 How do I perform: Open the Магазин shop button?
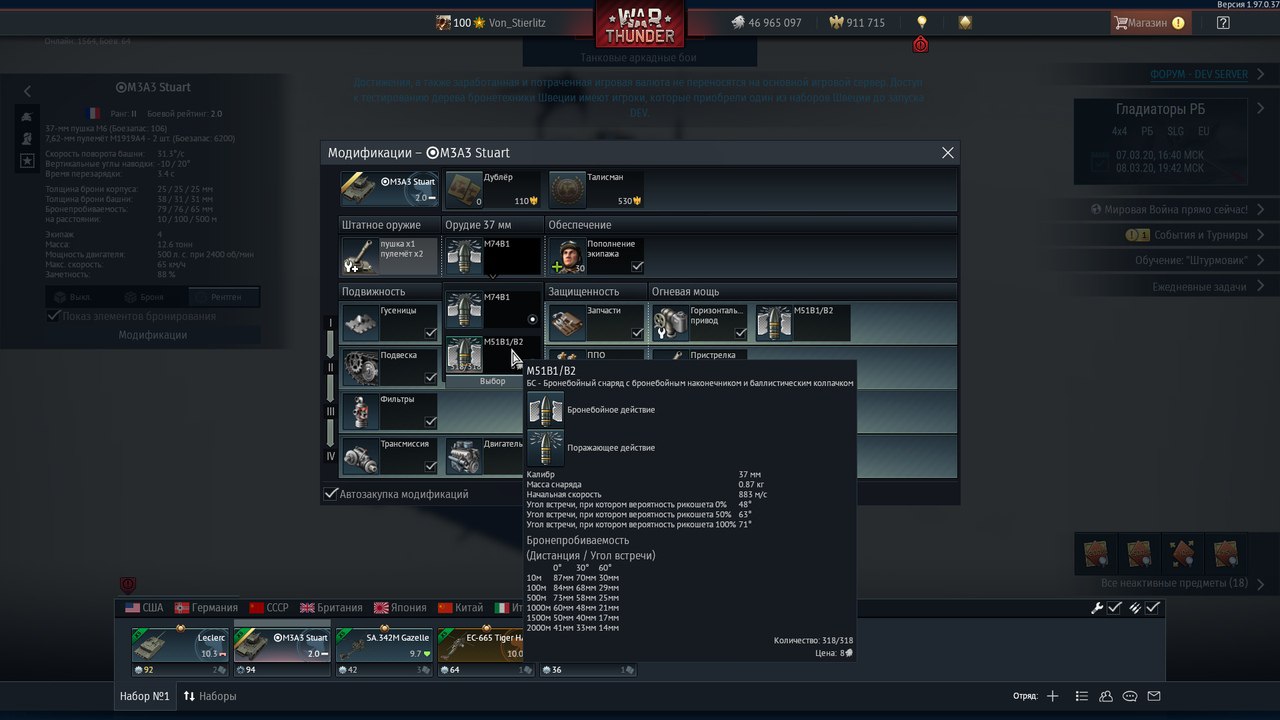click(1151, 22)
